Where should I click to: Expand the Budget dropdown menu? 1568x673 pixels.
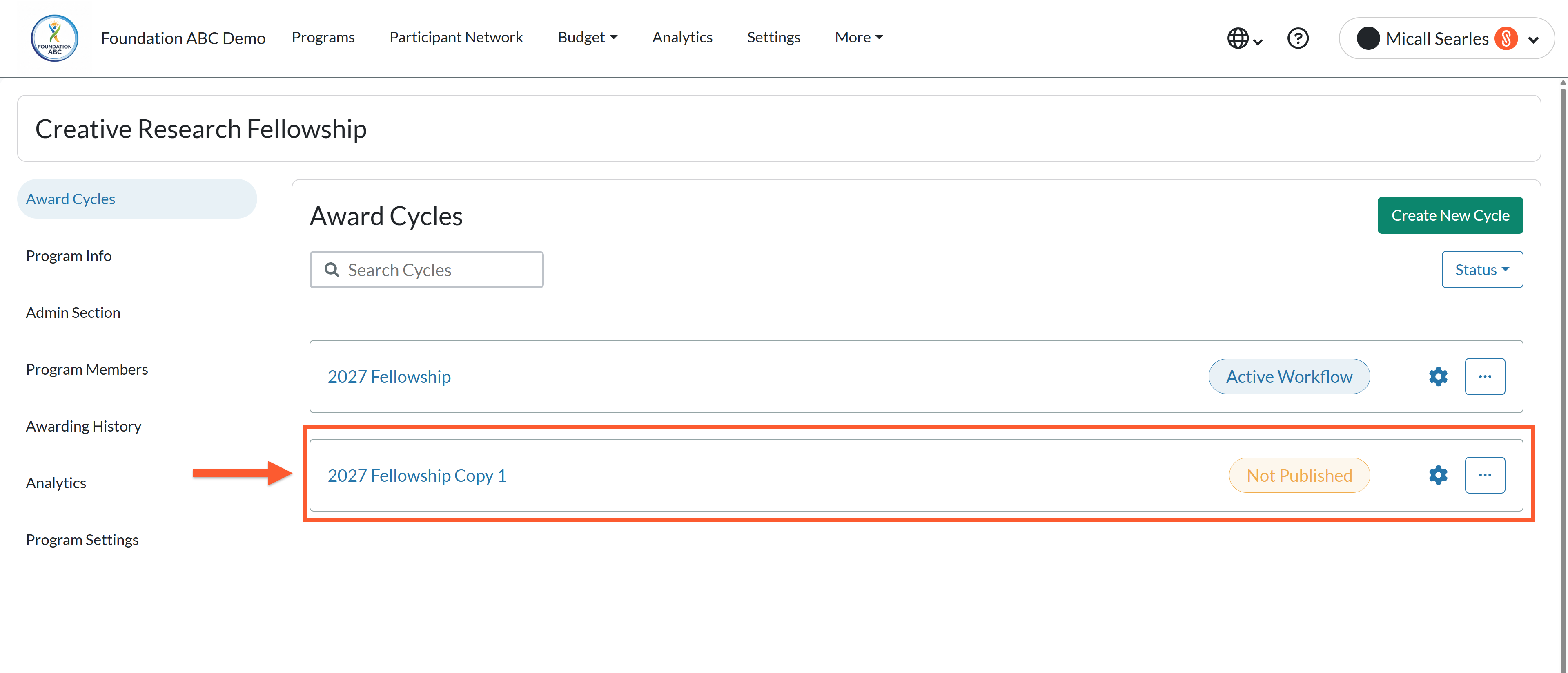[x=588, y=37]
